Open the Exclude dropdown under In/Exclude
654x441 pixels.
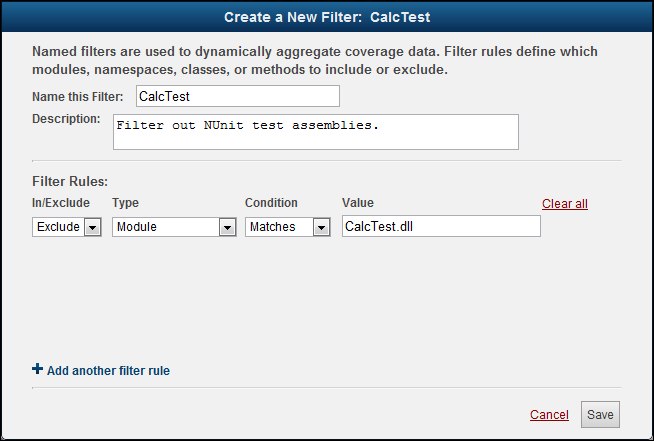coord(67,227)
